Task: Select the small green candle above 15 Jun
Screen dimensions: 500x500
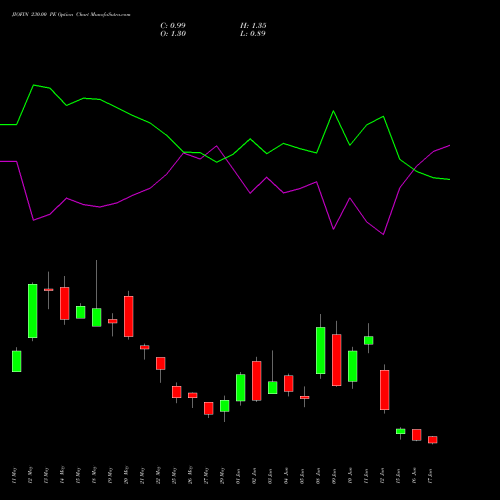Action: [401, 431]
